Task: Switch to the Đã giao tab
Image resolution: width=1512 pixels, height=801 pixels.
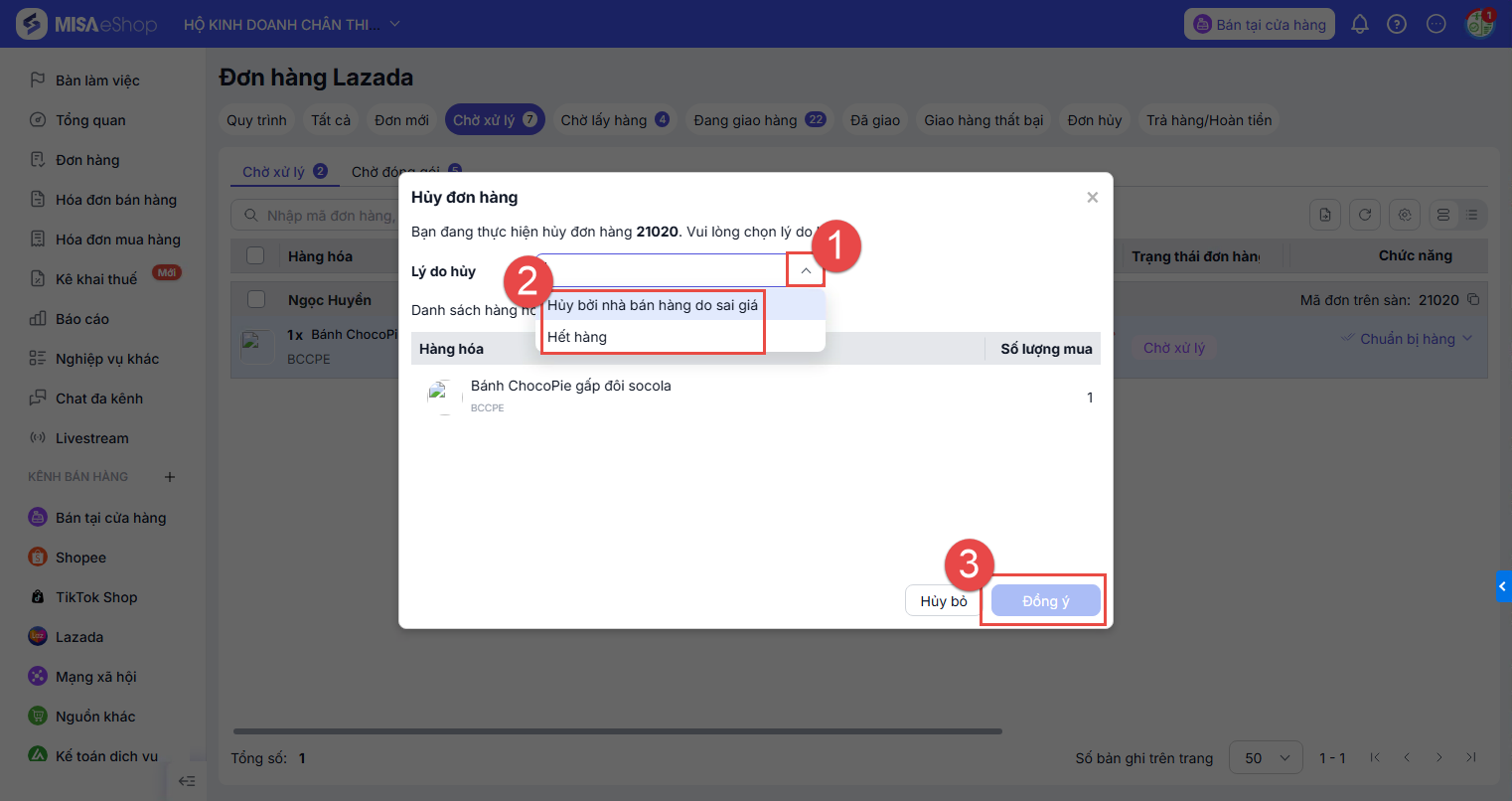Action: [x=875, y=120]
